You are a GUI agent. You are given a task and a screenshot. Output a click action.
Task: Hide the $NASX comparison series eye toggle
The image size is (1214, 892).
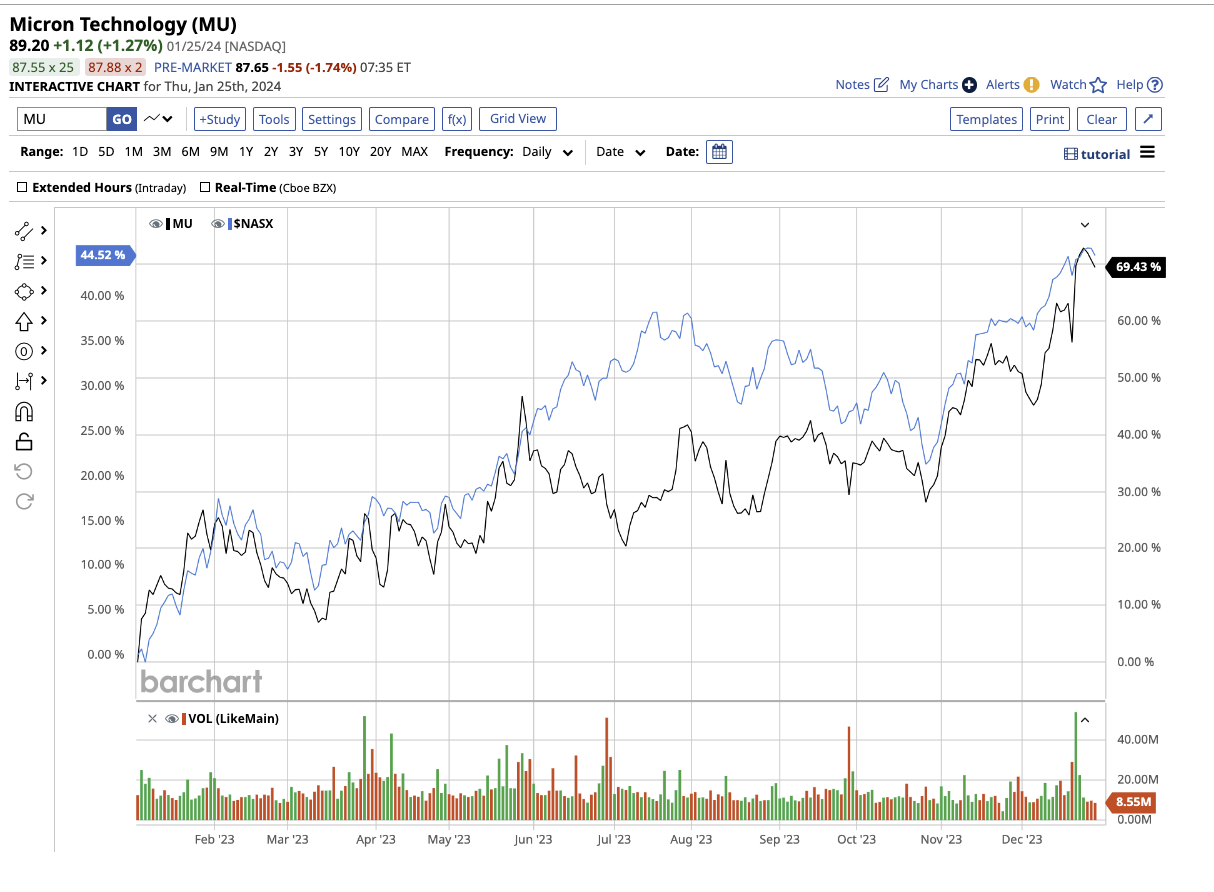pos(217,223)
